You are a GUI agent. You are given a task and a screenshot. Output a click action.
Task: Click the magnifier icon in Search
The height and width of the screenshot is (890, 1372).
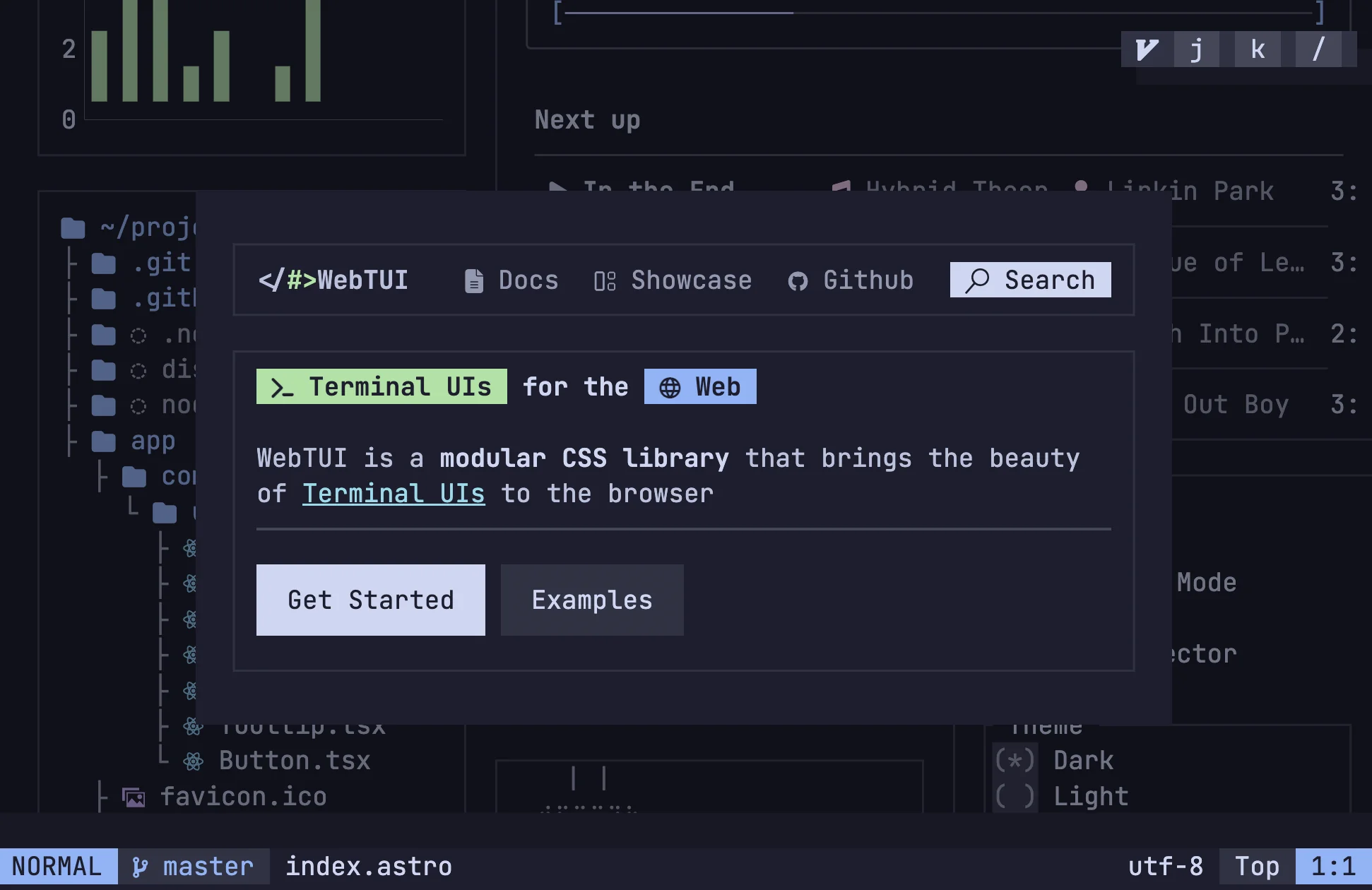point(977,280)
